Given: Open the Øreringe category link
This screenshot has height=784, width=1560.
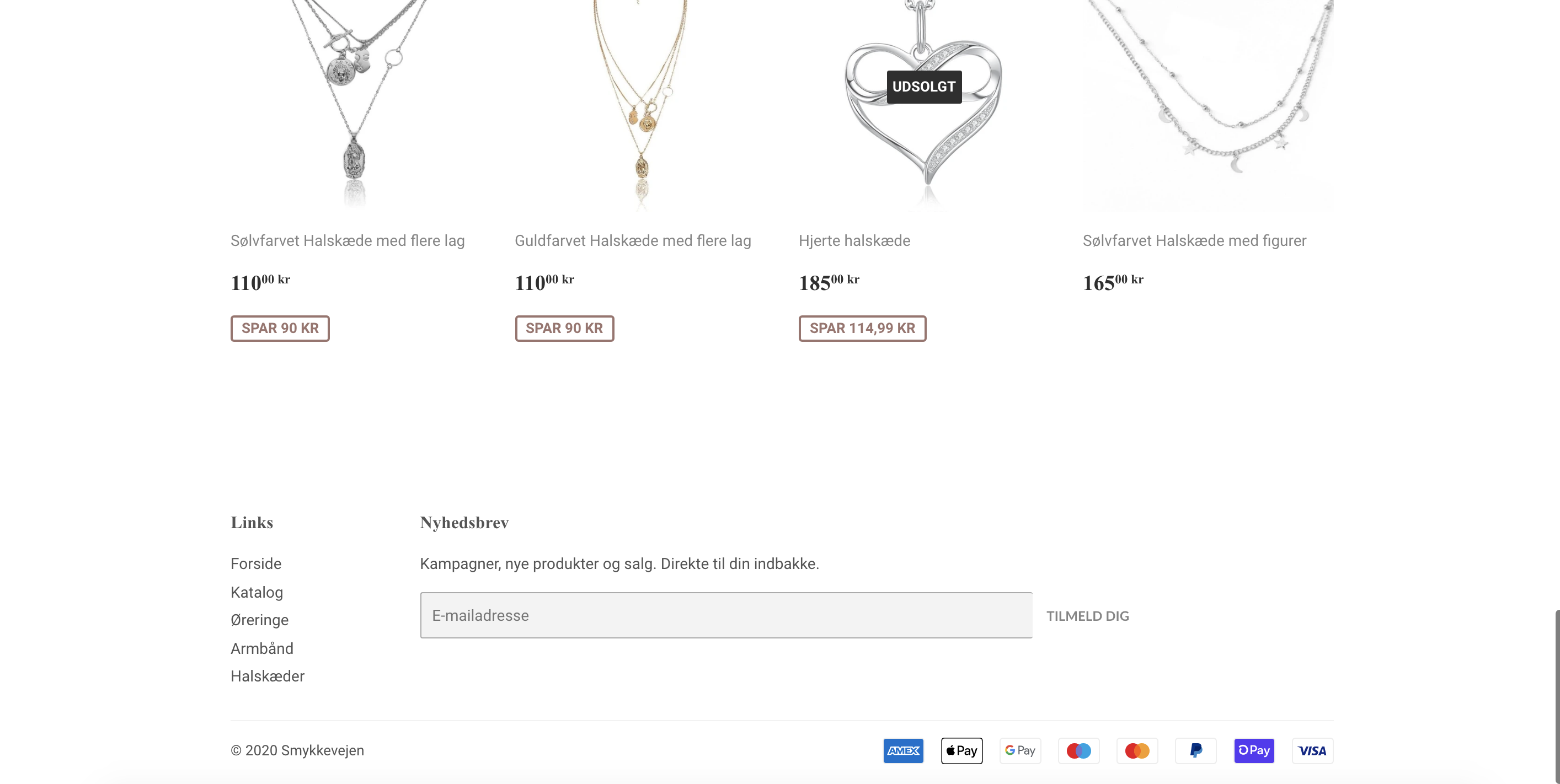Looking at the screenshot, I should coord(259,620).
